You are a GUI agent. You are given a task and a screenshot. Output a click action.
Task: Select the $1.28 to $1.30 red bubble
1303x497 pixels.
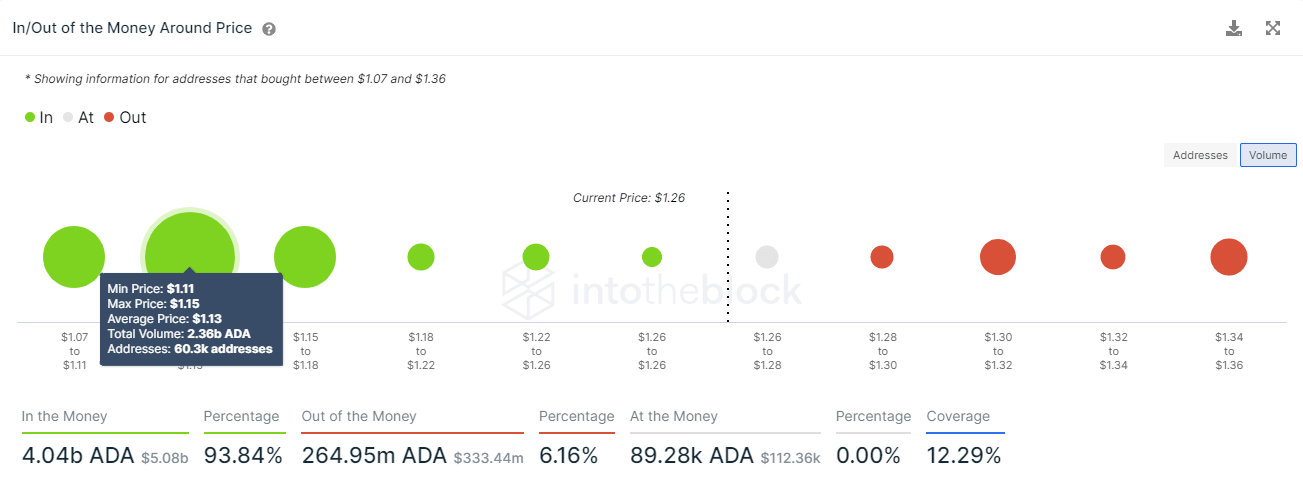(882, 257)
